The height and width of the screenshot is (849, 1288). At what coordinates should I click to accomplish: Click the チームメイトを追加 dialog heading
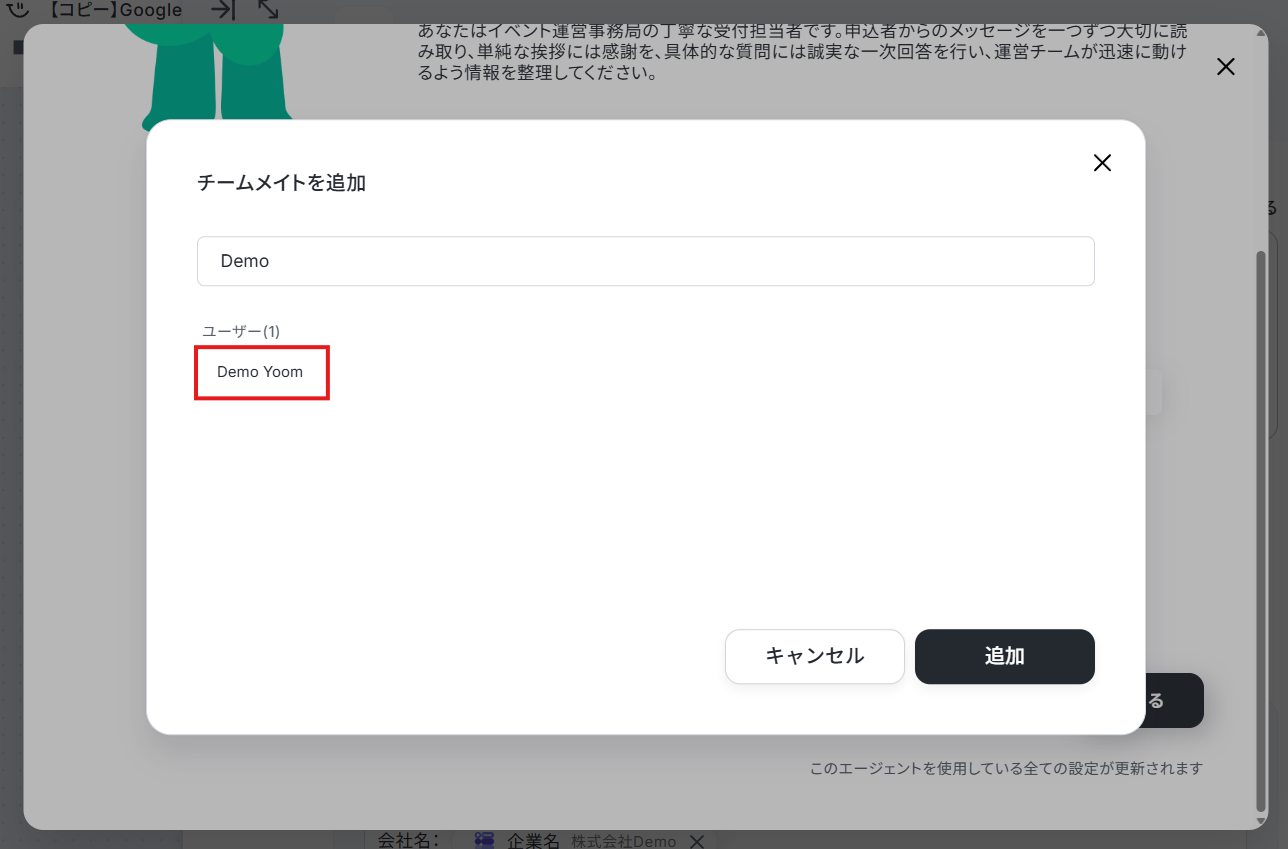281,183
